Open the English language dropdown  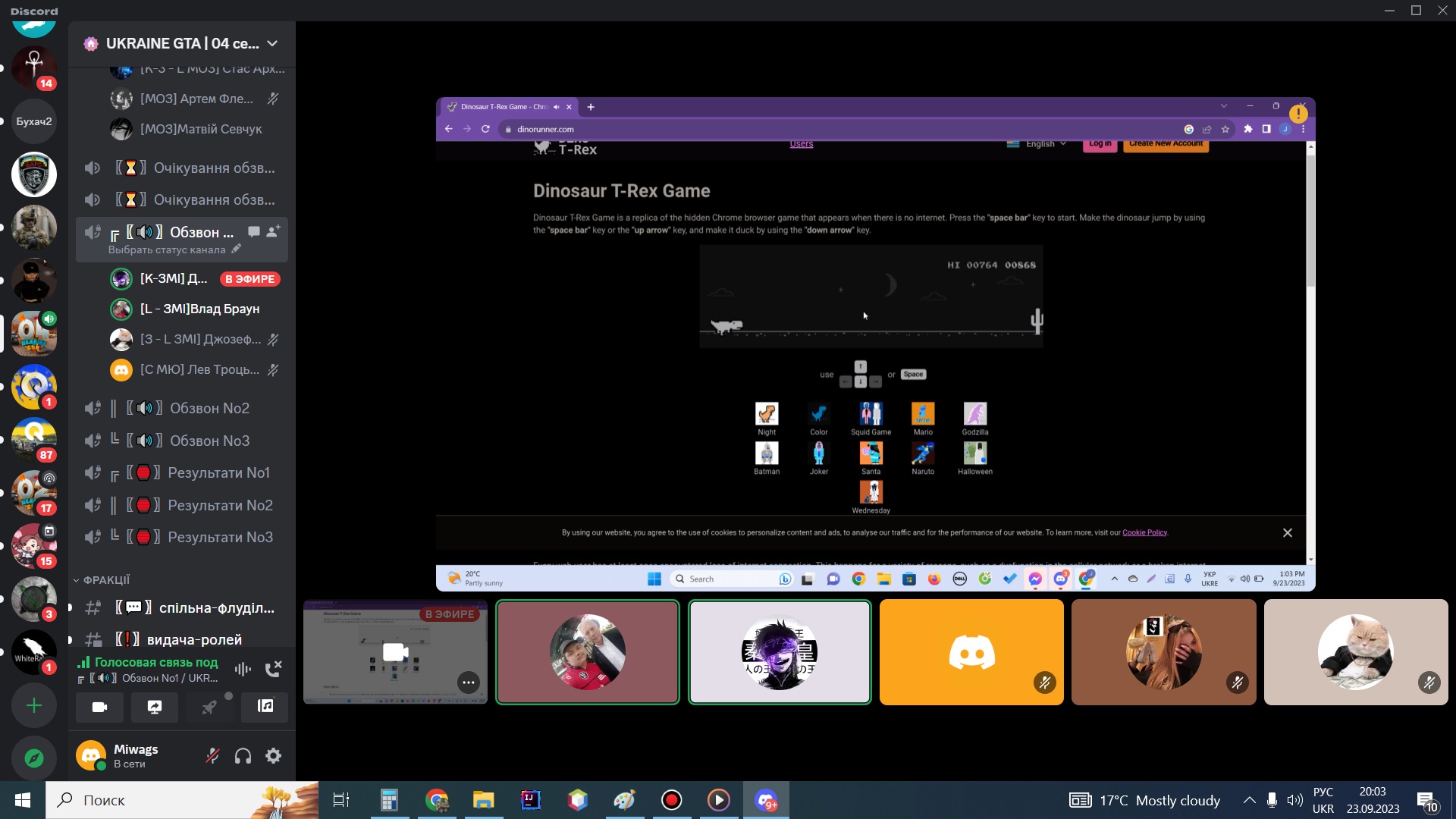click(x=1037, y=144)
